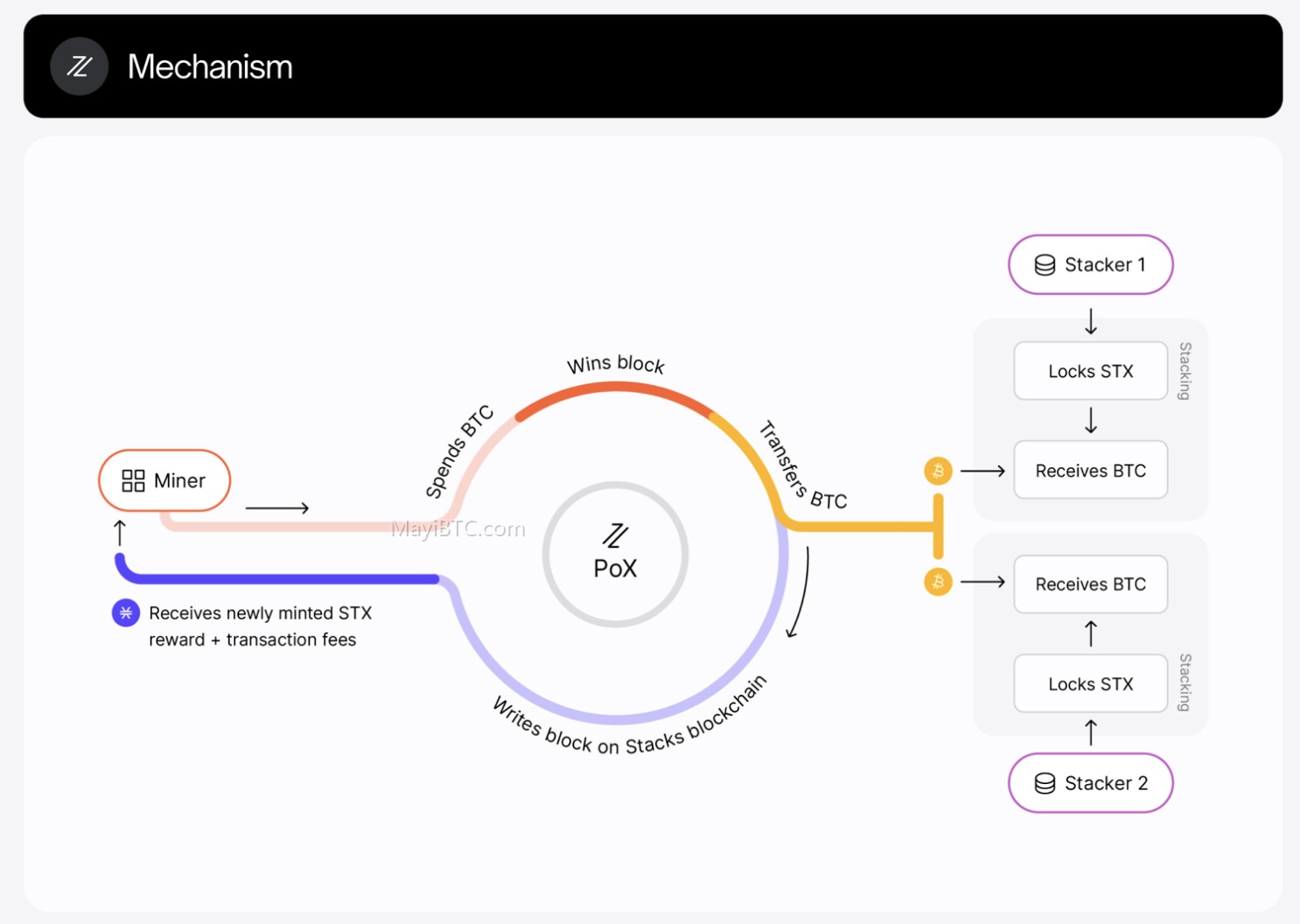The image size is (1300, 924).
Task: Select the Stacker 1 pill
Action: (1090, 264)
